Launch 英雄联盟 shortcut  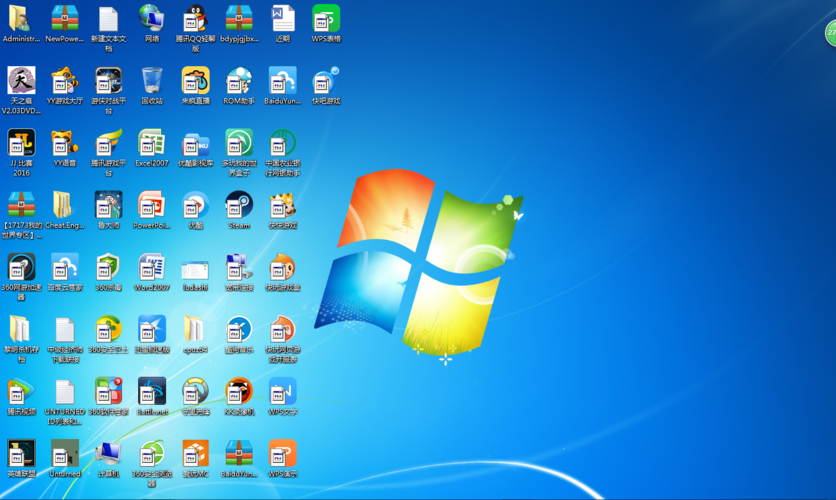coord(21,453)
